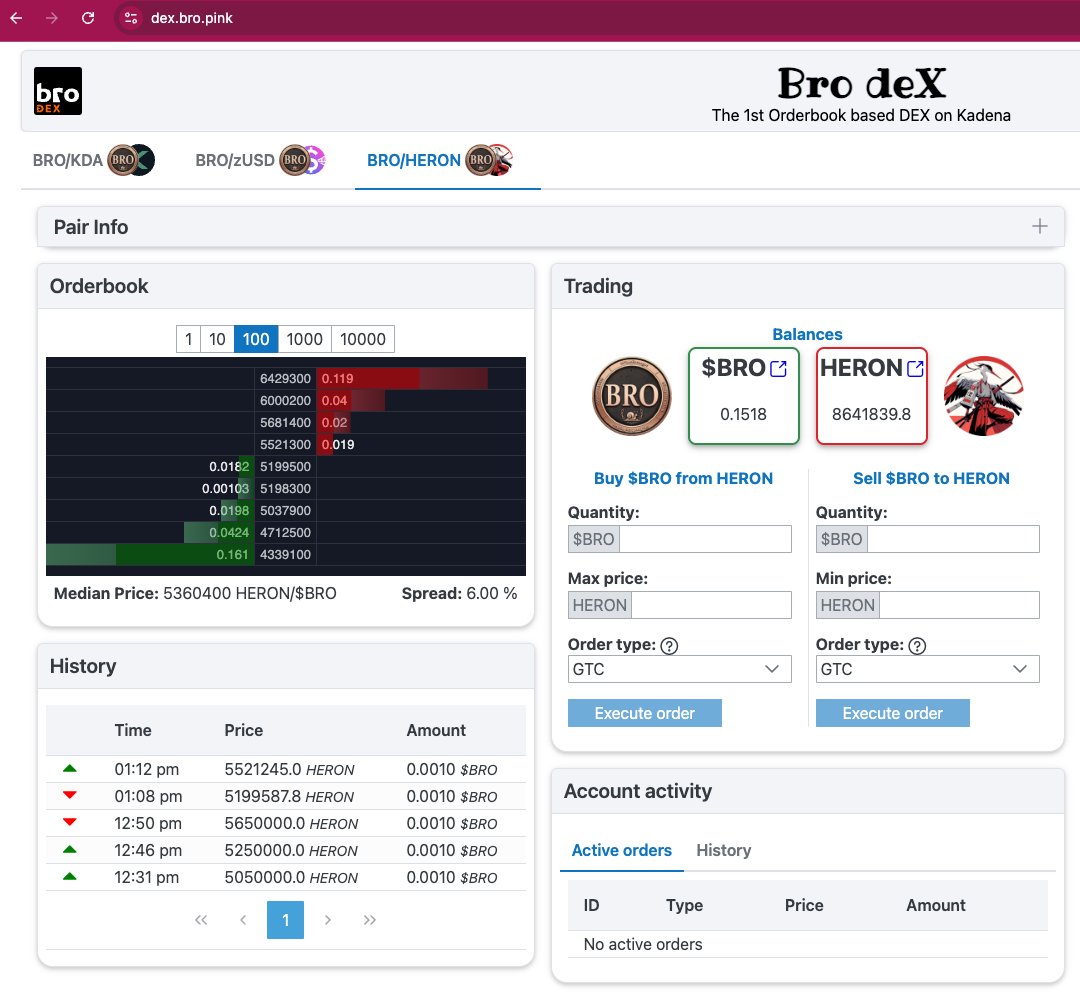The height and width of the screenshot is (996, 1080).
Task: Click the $BRO balance card
Action: tap(744, 396)
